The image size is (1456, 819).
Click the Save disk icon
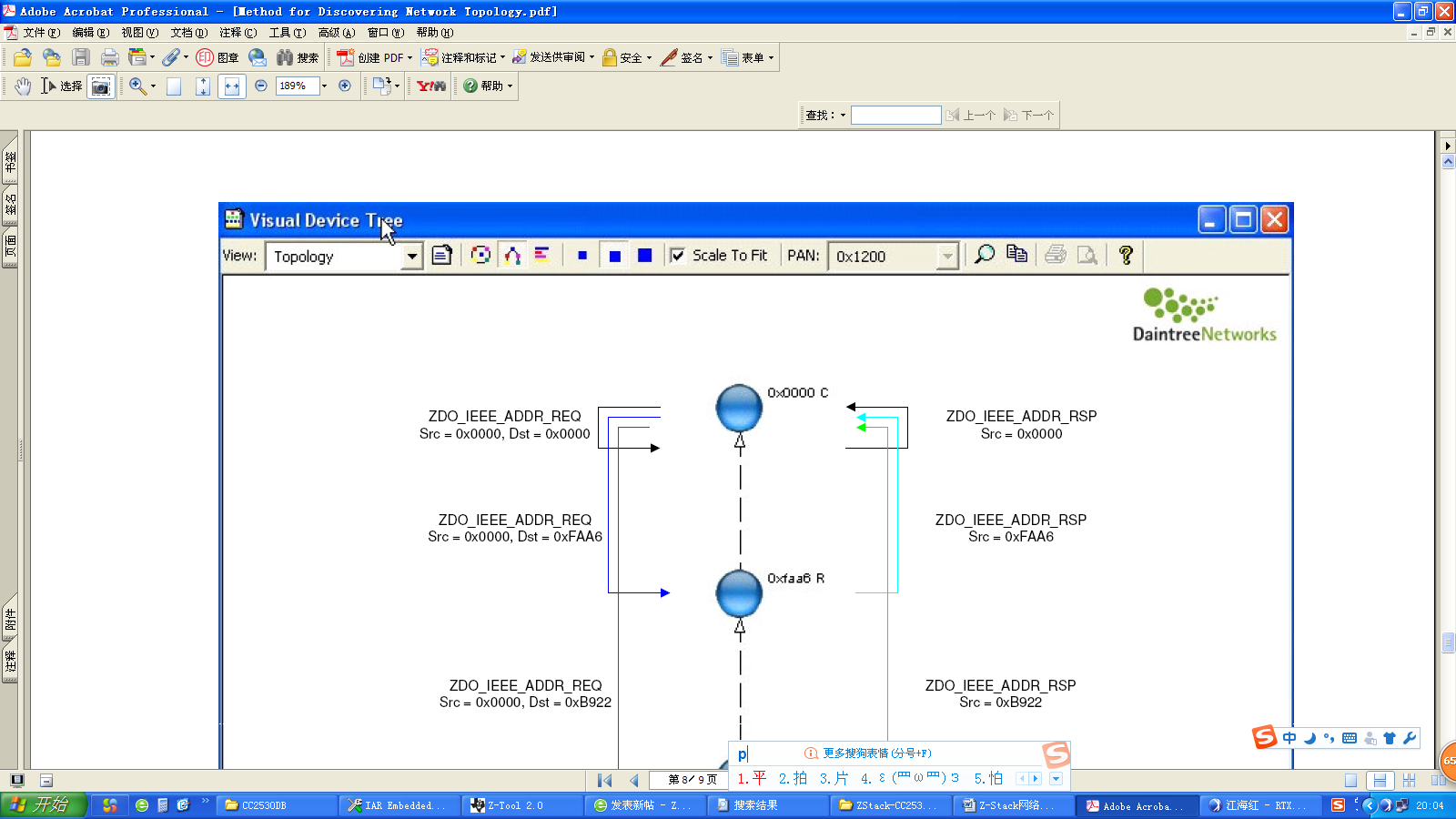[x=81, y=57]
